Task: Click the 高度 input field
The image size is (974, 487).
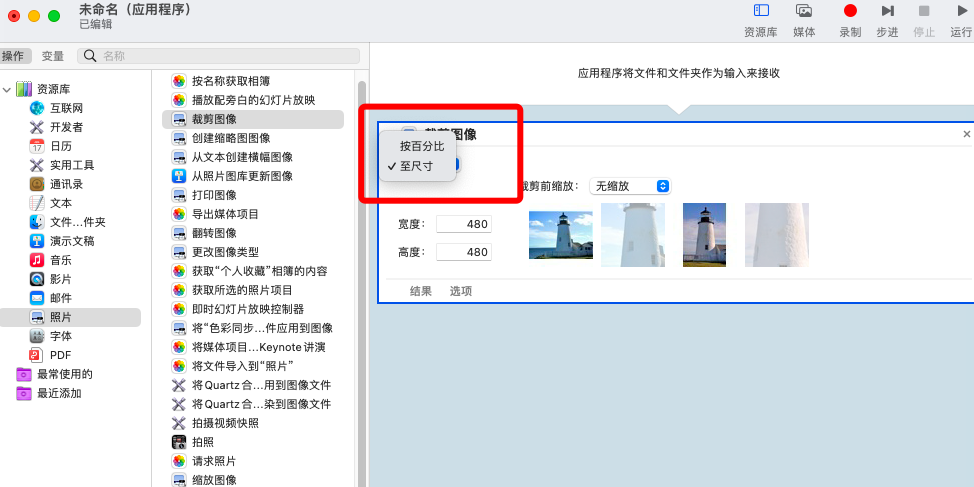Action: 463,252
